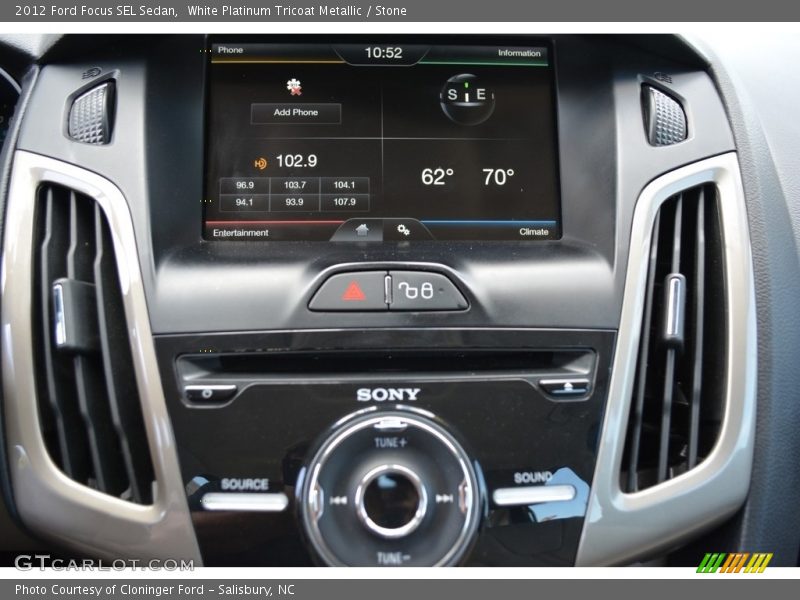The height and width of the screenshot is (600, 800).
Task: Click the next track button
Action: point(444,498)
